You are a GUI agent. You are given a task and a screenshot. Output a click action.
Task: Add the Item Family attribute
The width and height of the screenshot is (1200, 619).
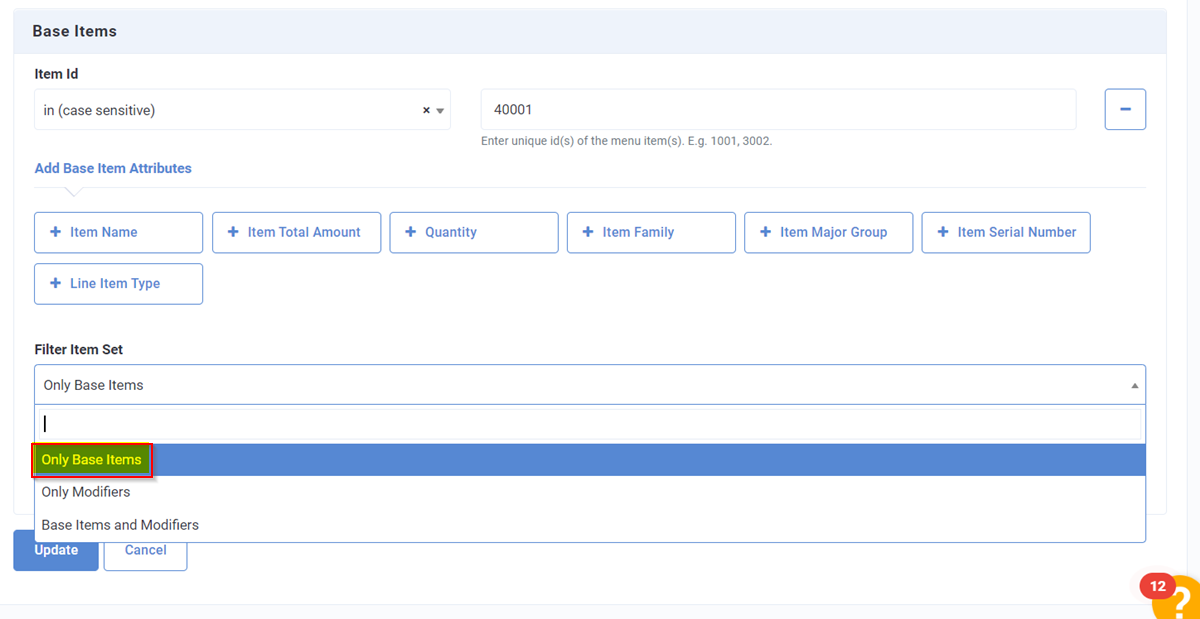651,232
